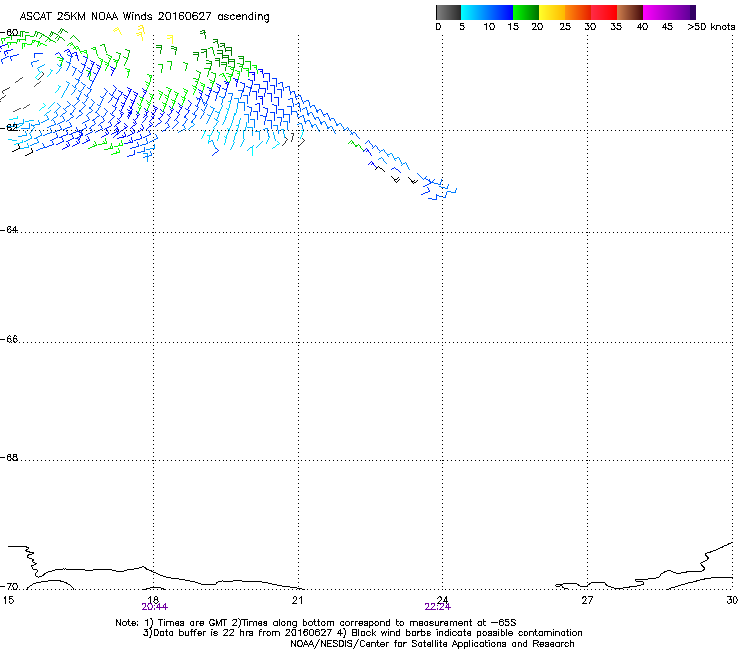Click the legend value 25
Viewport: 740px width, 650px height.
[565, 27]
